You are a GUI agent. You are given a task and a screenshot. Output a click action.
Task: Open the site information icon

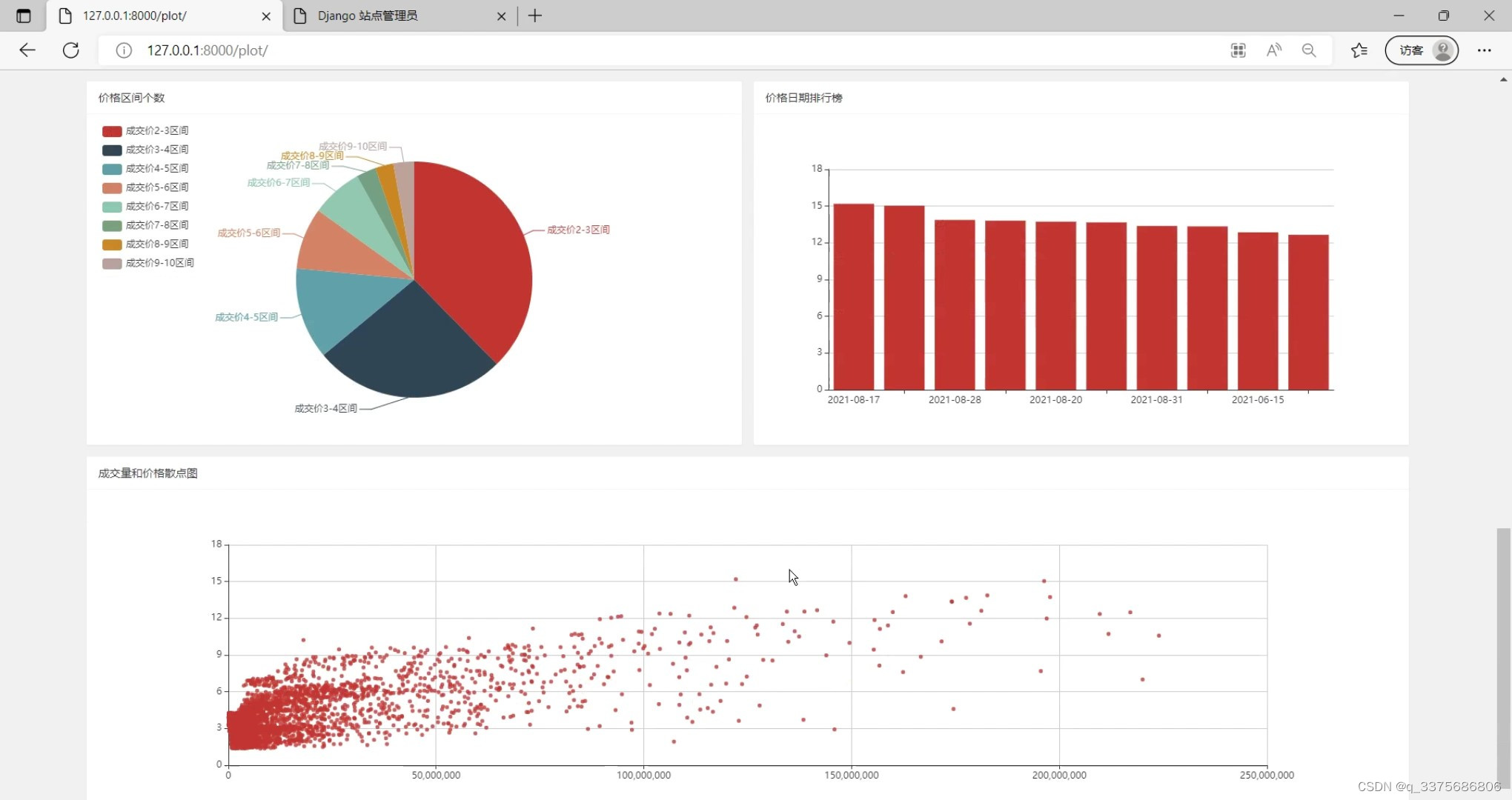[x=124, y=50]
